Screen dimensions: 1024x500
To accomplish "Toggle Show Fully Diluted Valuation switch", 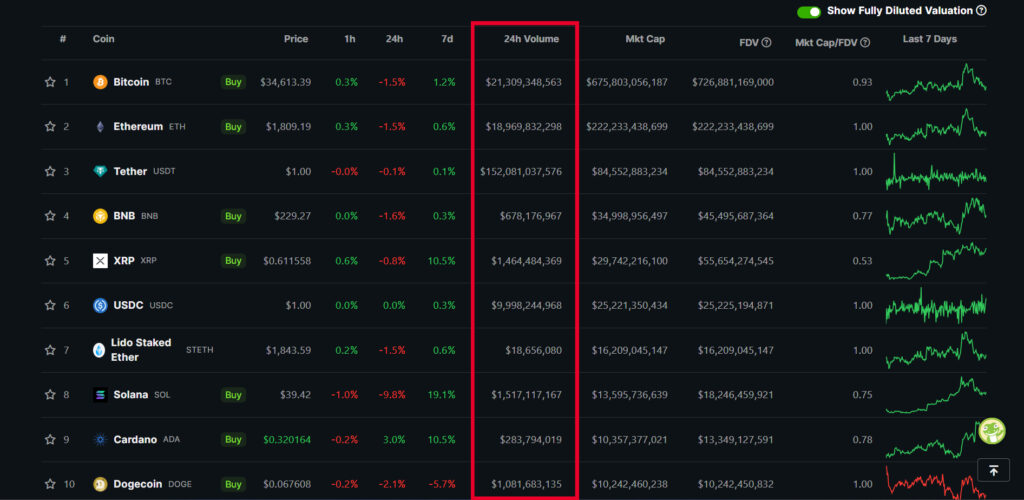I will tap(808, 12).
